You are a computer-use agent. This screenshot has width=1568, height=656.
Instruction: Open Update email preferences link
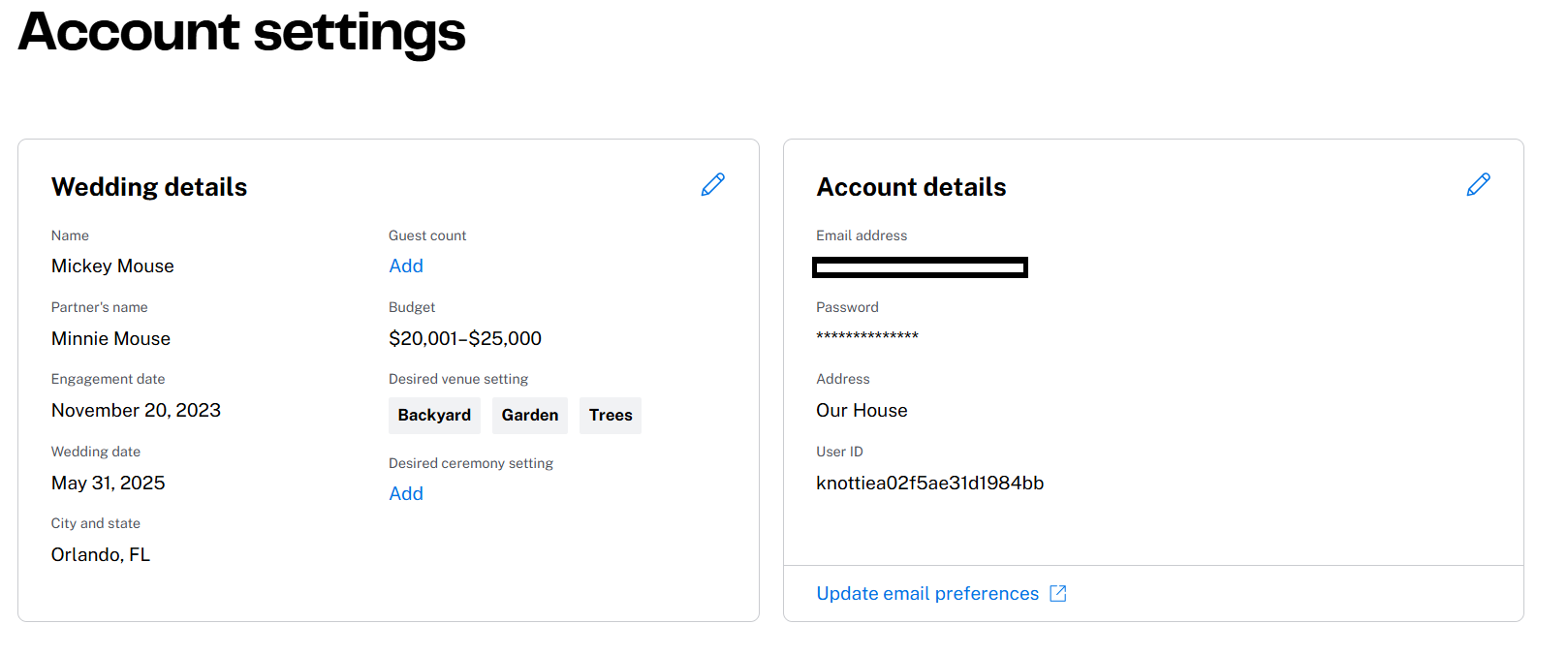coord(927,593)
